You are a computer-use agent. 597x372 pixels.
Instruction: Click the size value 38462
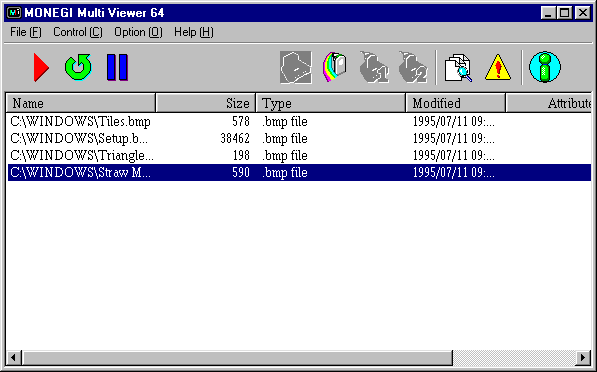[x=235, y=139]
